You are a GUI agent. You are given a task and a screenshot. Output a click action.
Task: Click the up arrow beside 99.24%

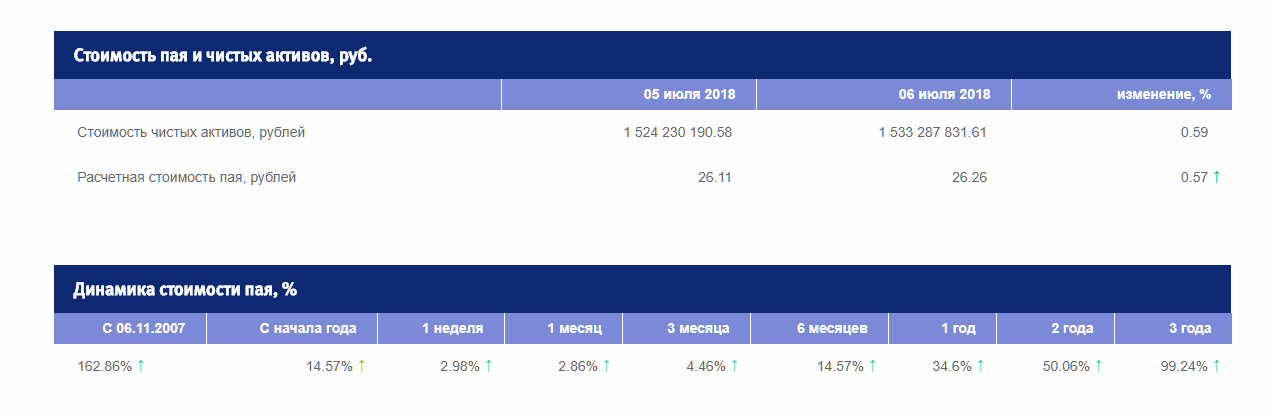[x=1216, y=366]
